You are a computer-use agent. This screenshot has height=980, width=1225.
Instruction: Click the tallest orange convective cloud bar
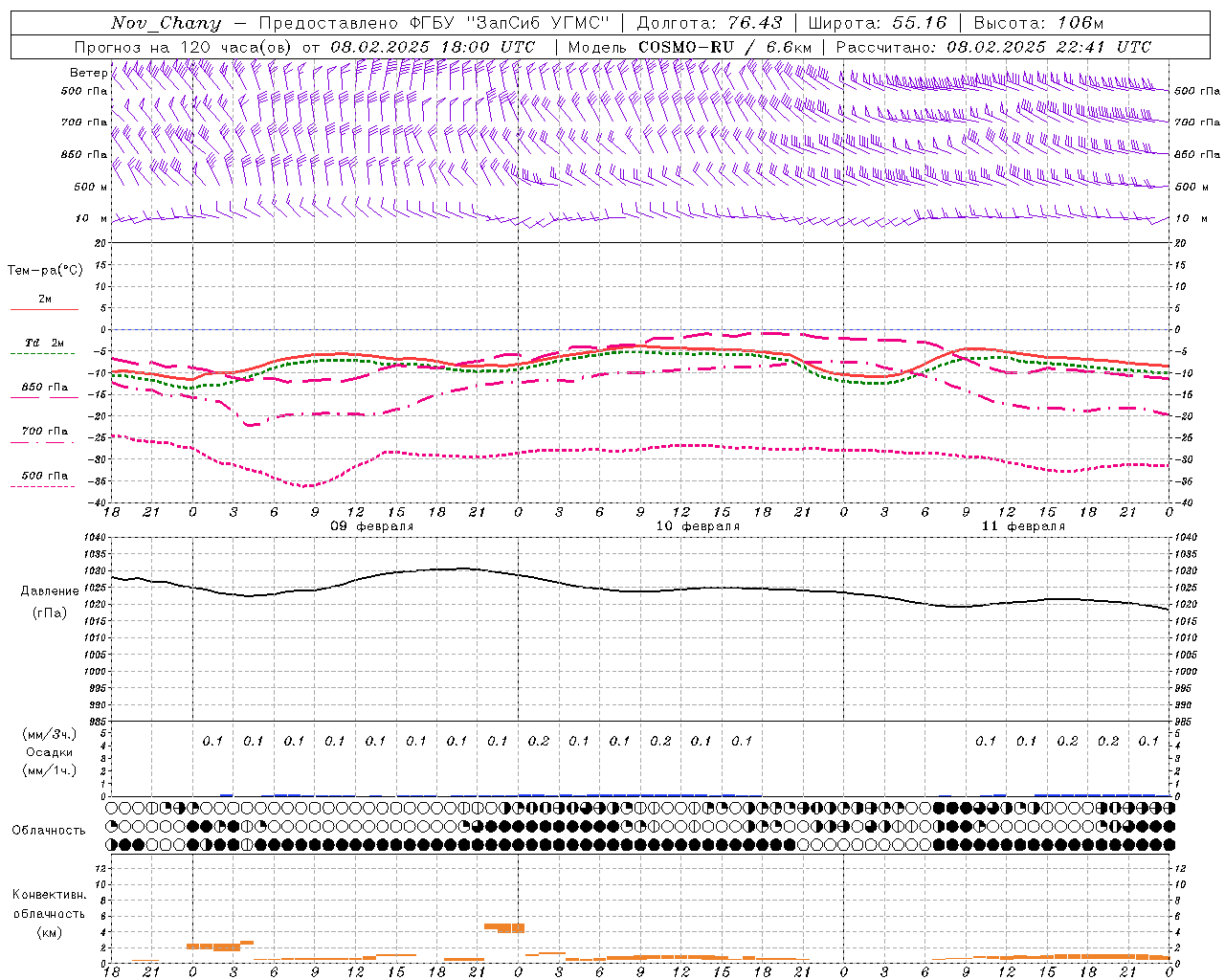(504, 927)
